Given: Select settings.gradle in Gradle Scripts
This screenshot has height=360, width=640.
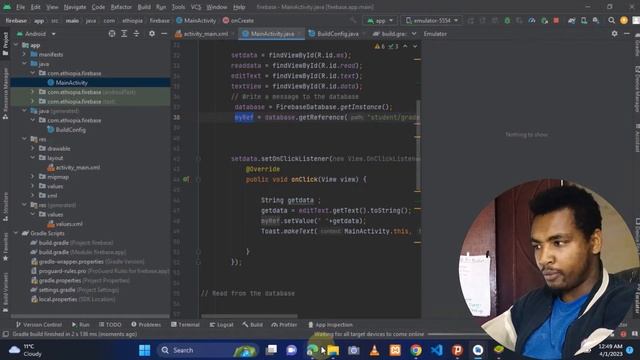Looking at the screenshot, I should point(57,290).
